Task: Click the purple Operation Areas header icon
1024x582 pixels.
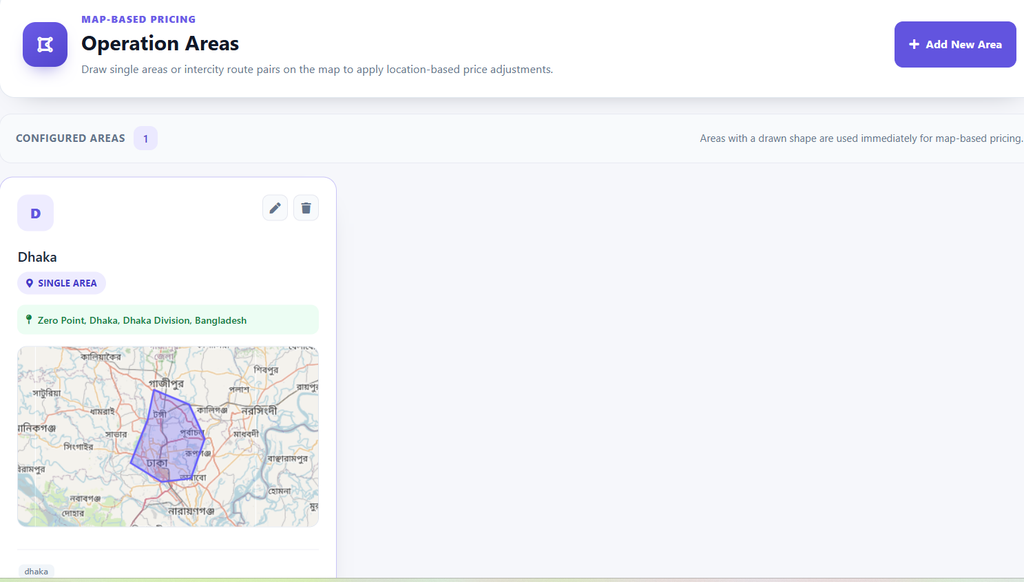Action: (x=45, y=44)
